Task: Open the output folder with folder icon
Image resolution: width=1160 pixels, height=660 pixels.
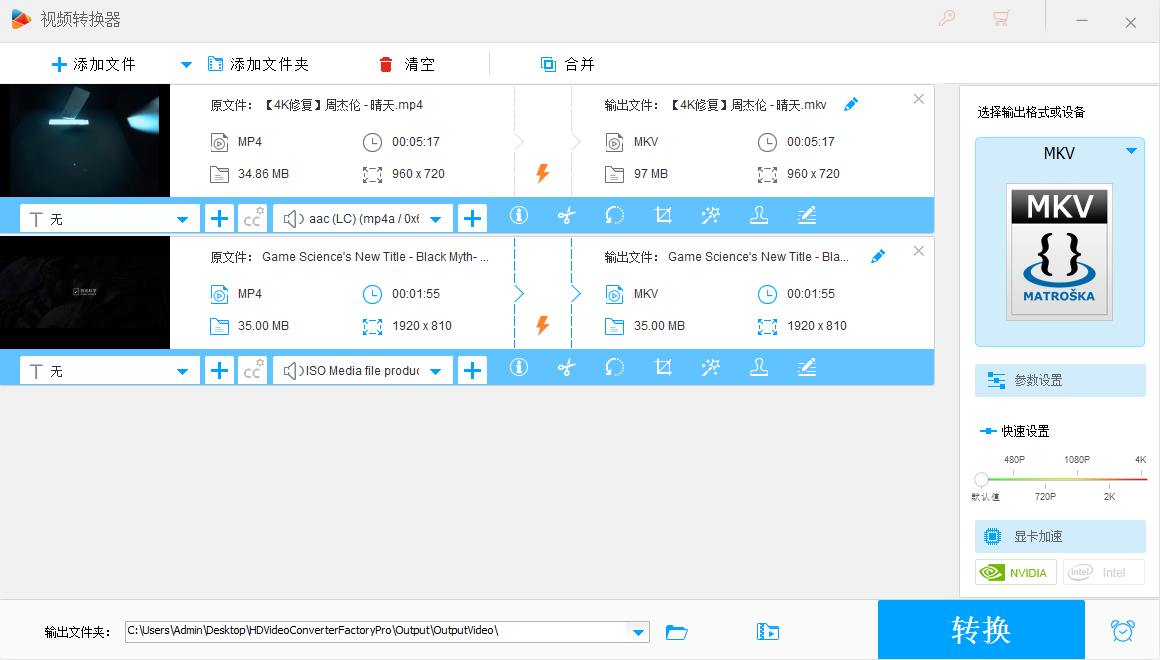Action: [x=677, y=632]
